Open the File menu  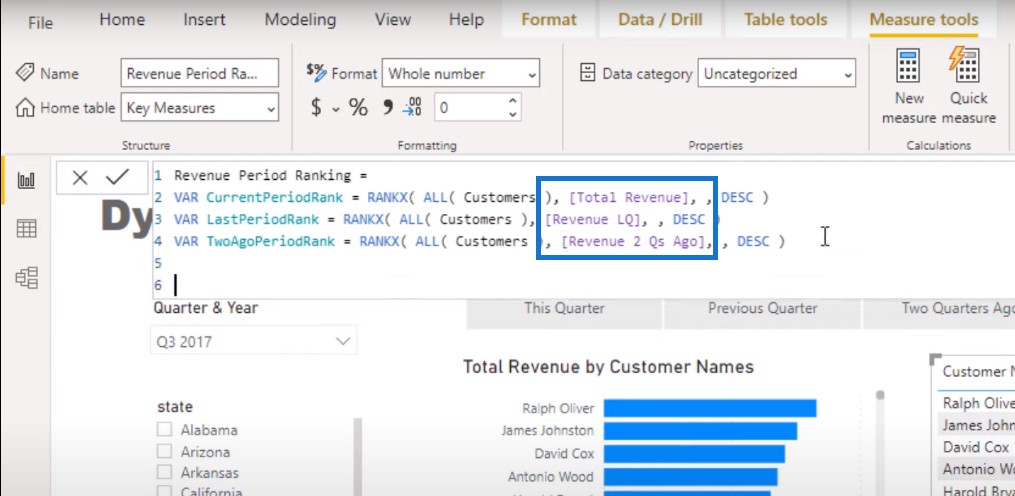[40, 23]
